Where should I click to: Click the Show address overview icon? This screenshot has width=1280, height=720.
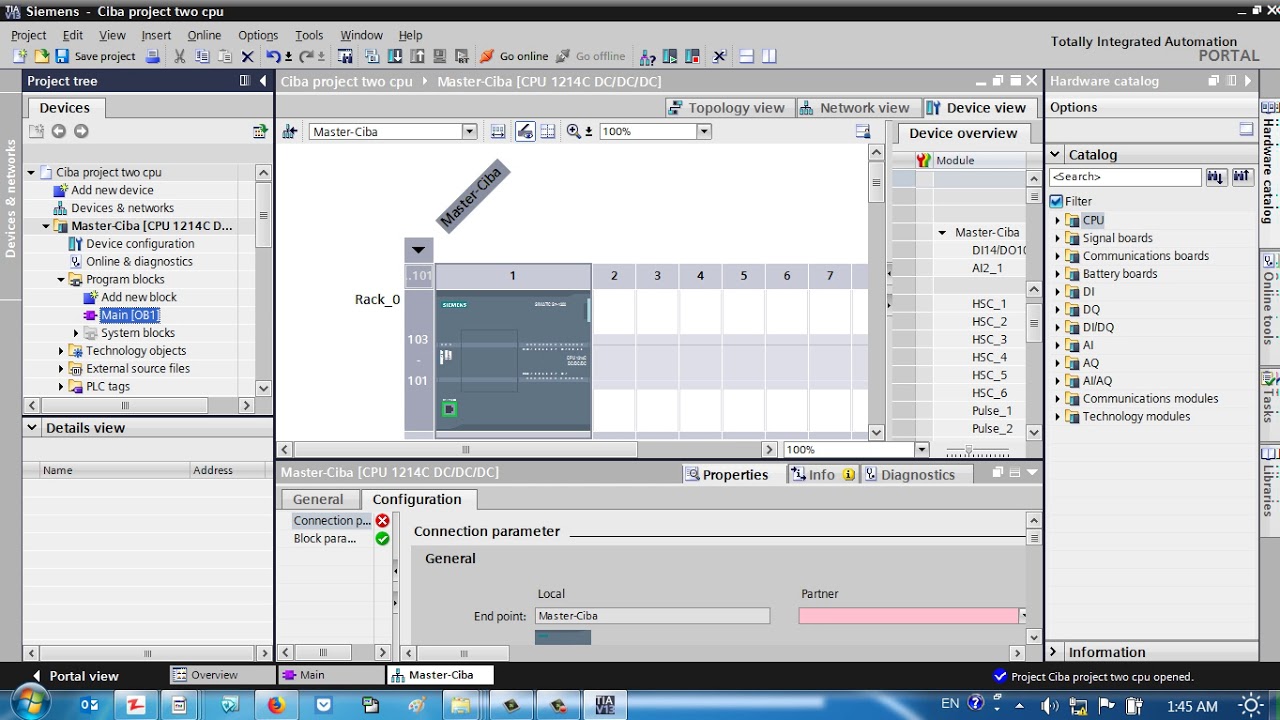click(497, 131)
